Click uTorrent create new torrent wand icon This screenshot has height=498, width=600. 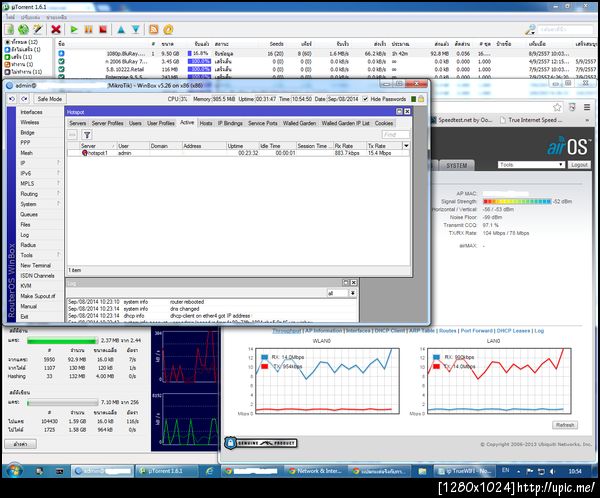point(38,29)
